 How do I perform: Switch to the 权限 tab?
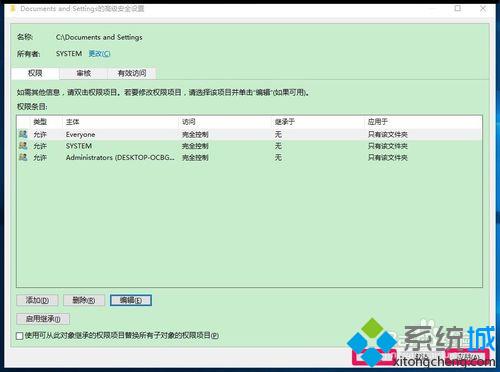pos(35,73)
